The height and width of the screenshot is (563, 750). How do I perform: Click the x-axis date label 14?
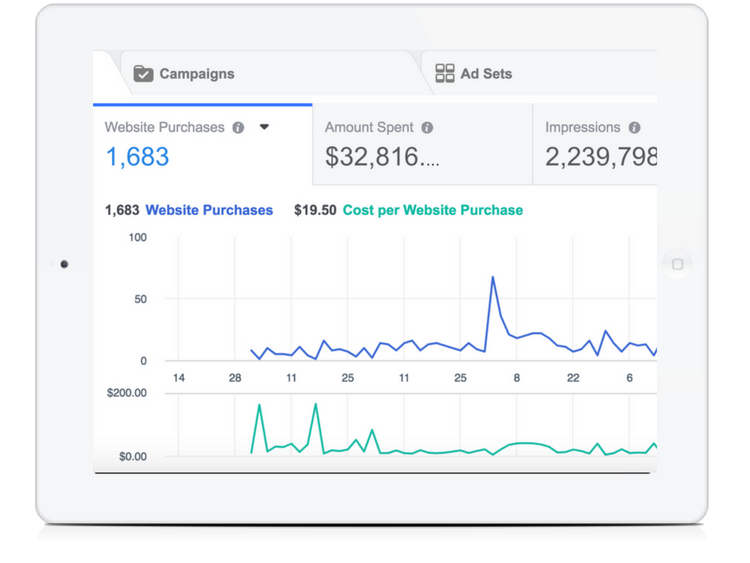[x=179, y=378]
